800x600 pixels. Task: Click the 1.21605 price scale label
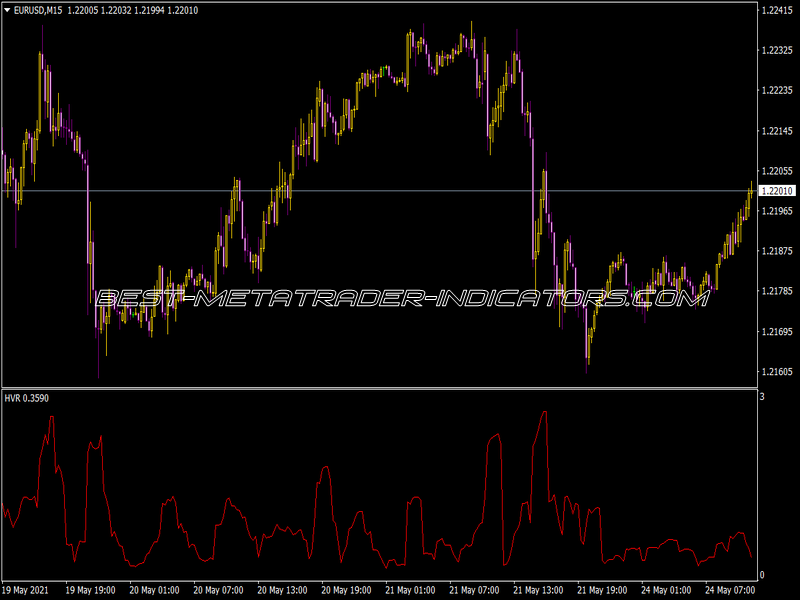tap(777, 371)
